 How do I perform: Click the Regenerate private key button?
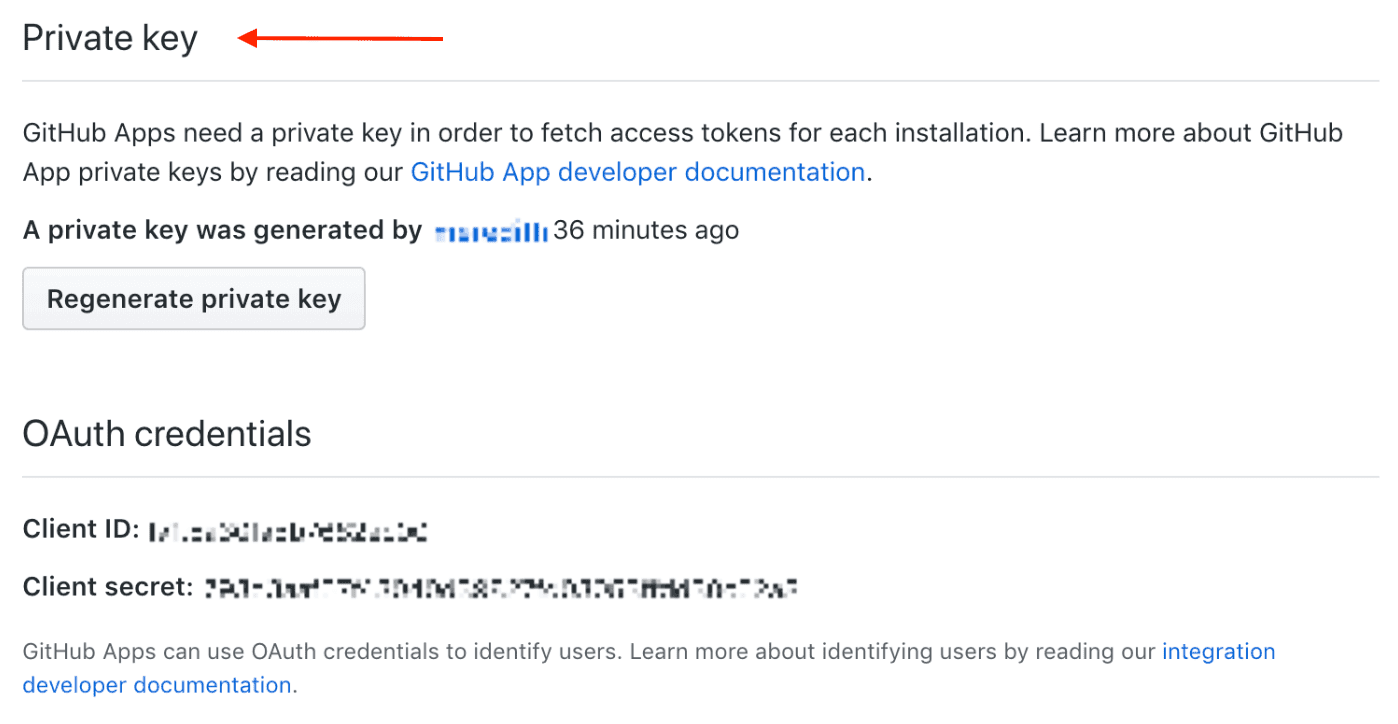point(193,298)
